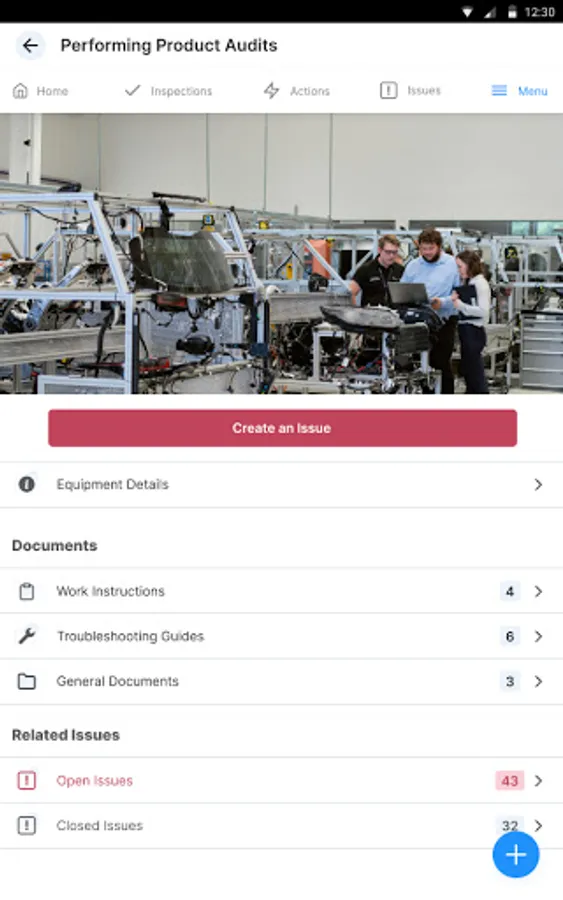Screen dimensions: 563x900
Task: Tap the factory audit header photo
Action: 281,254
